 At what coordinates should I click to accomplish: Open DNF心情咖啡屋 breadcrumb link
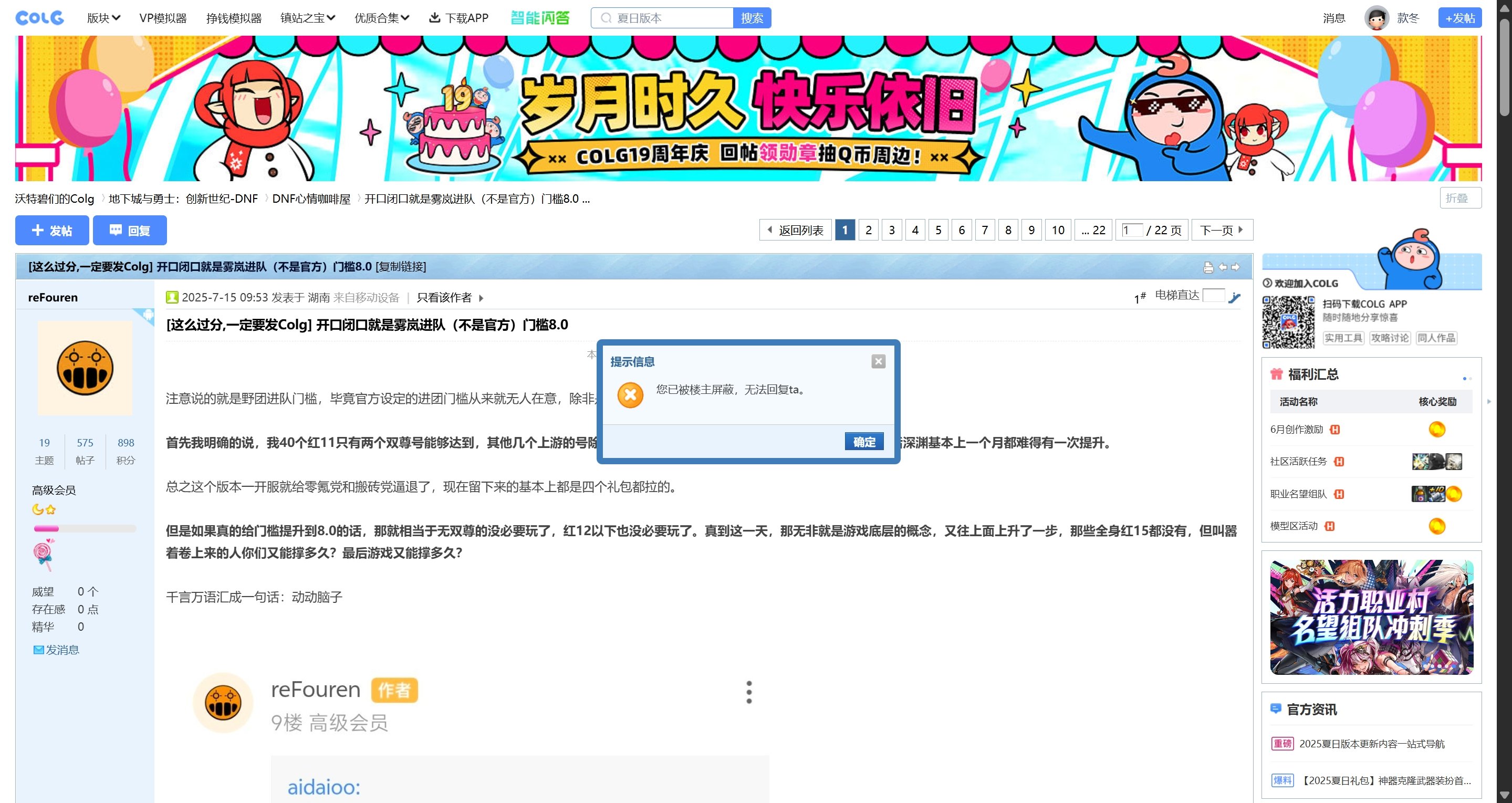[311, 199]
